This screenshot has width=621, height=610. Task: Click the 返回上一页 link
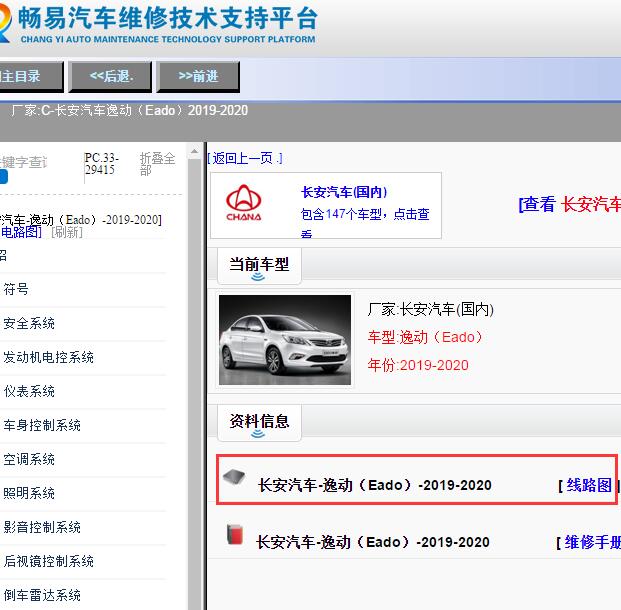click(x=245, y=158)
